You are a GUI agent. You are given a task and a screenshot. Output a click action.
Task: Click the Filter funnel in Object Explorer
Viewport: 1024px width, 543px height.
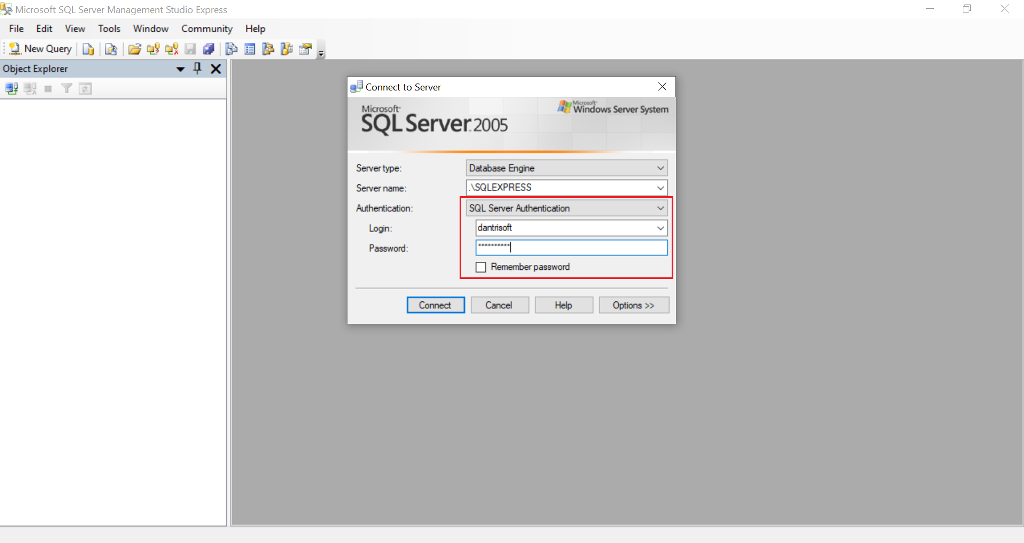(x=66, y=88)
